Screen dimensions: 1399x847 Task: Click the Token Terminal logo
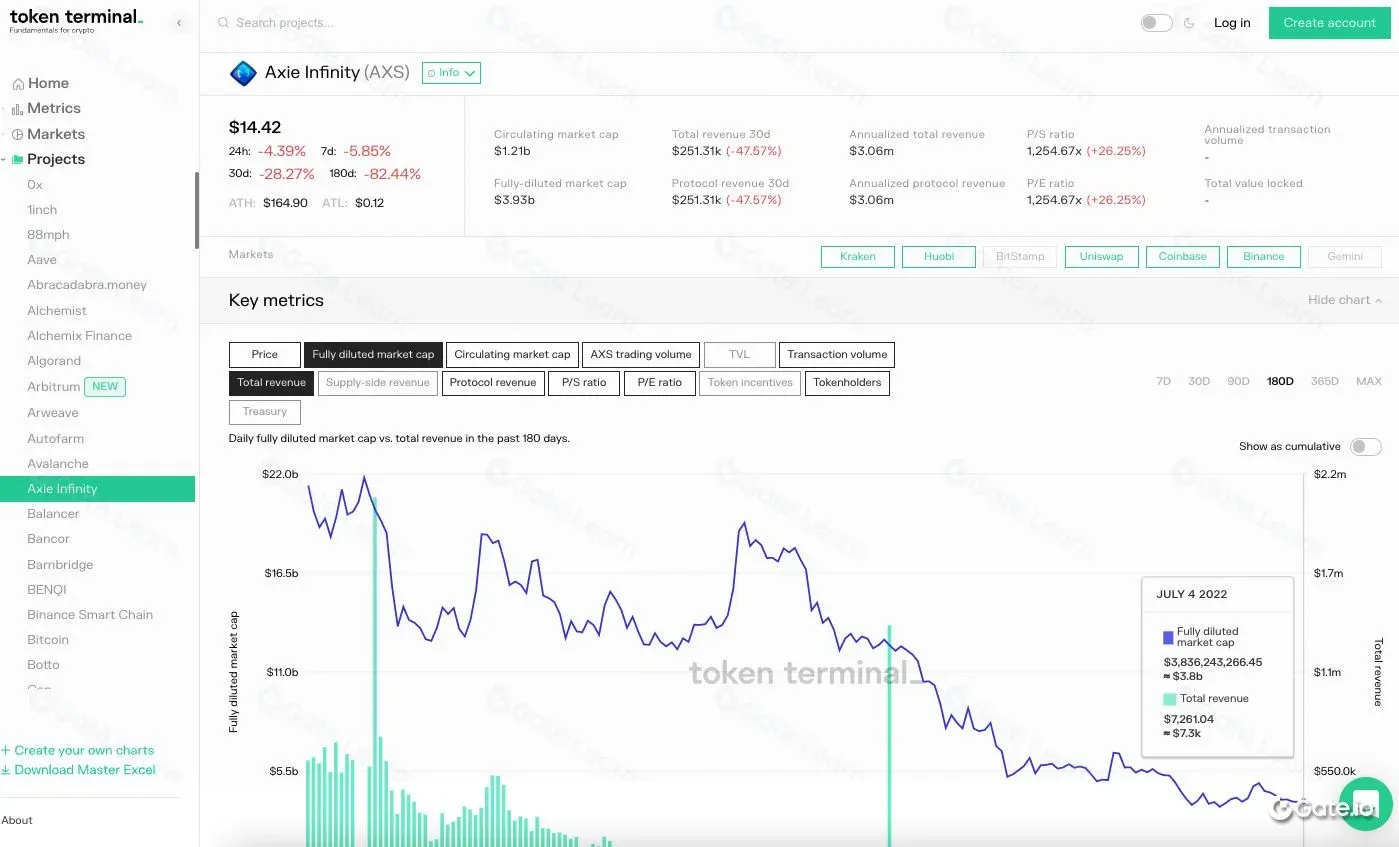pyautogui.click(x=75, y=22)
